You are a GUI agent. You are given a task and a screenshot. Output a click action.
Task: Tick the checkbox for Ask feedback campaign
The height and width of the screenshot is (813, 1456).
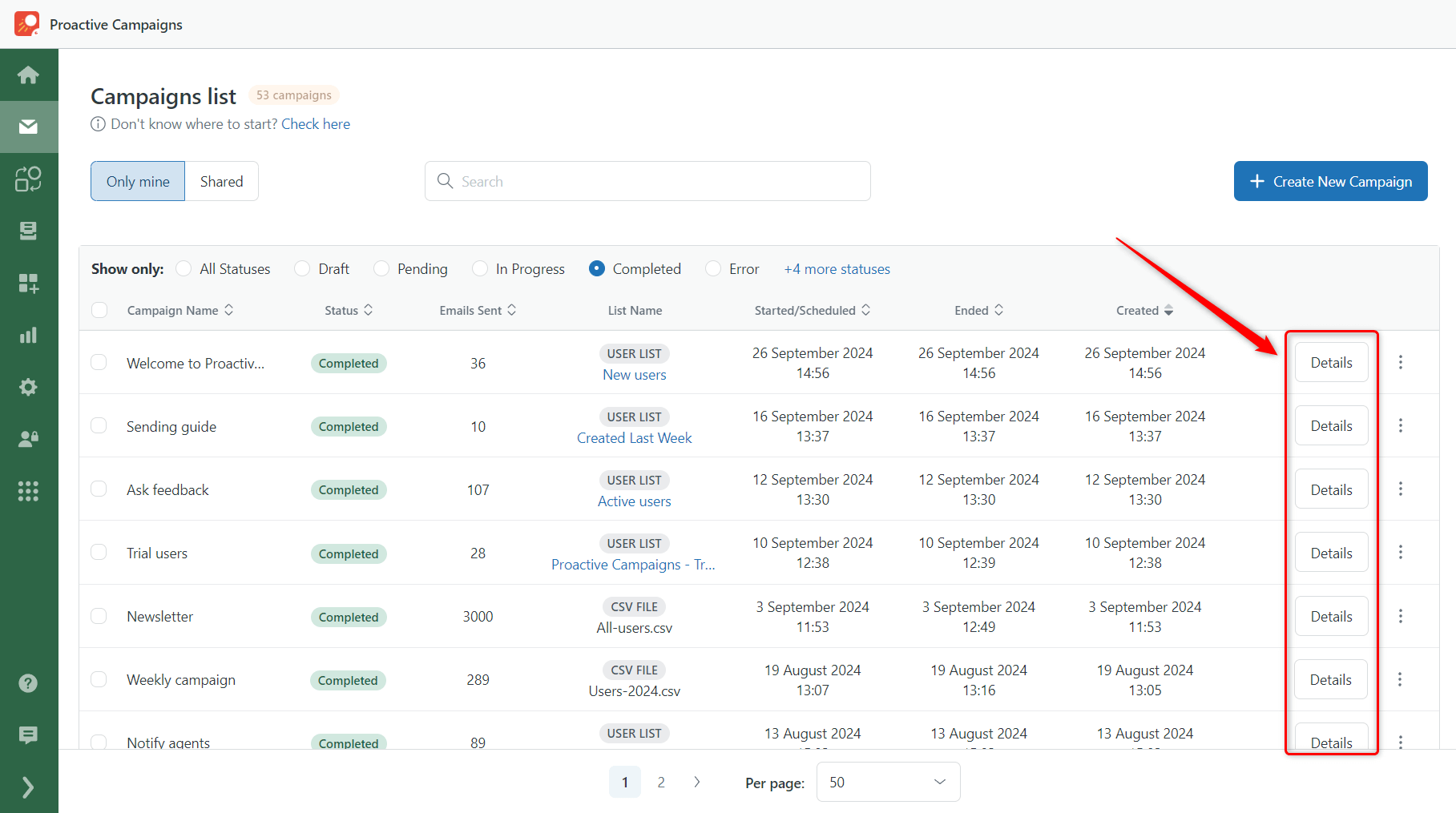(99, 489)
